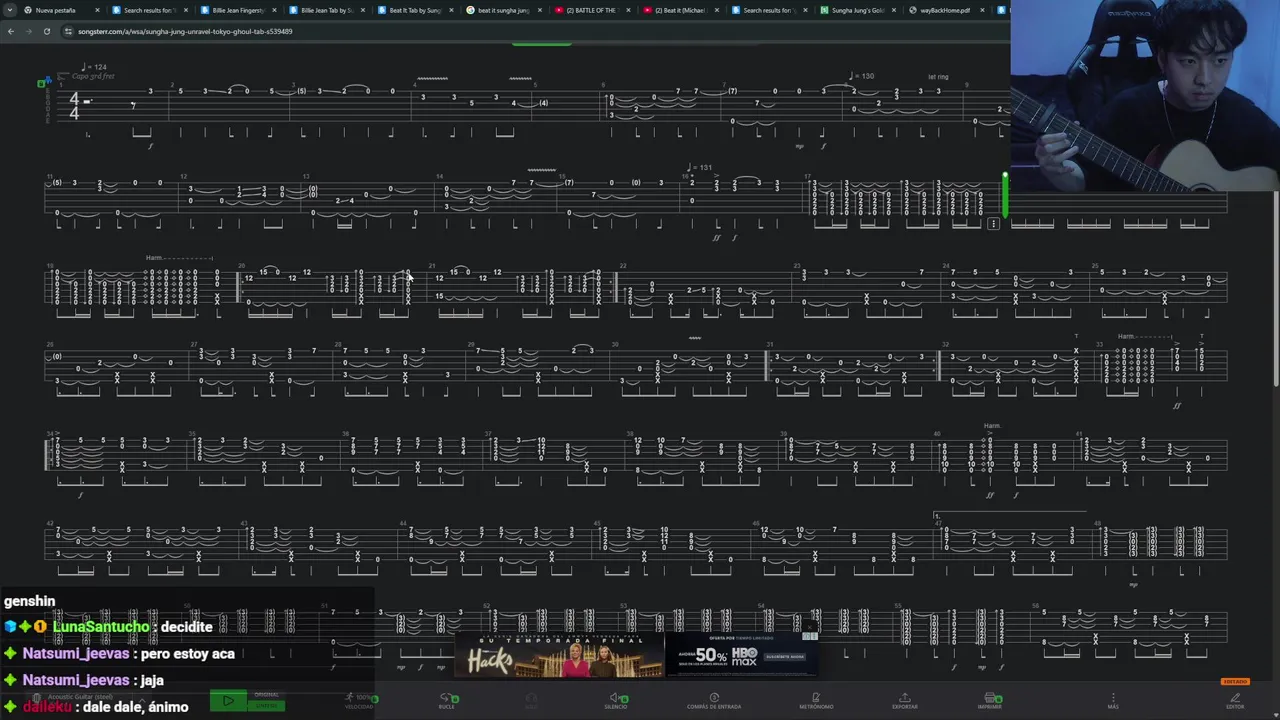Click the Capo 3rd fret label
1280x720 pixels.
pos(93,76)
